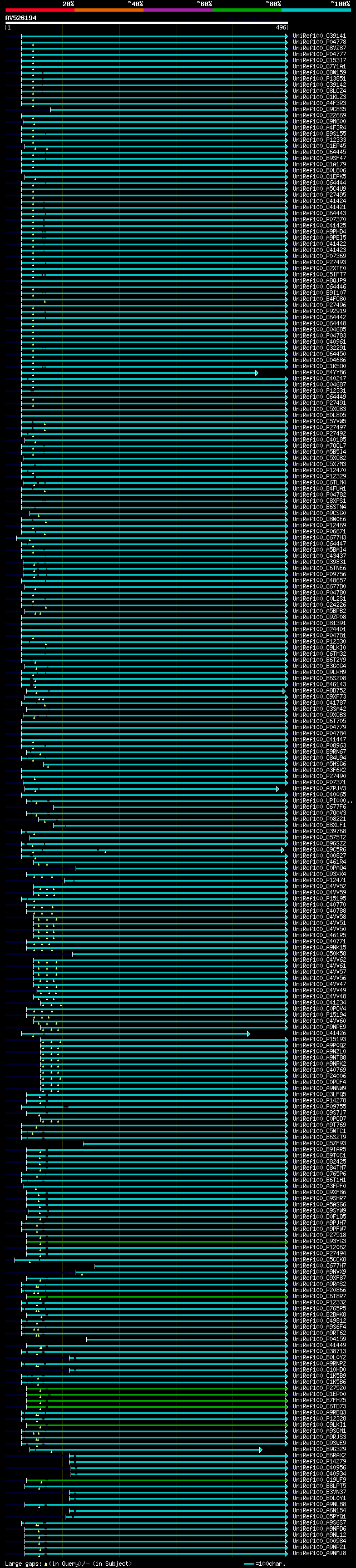Click the UniRef100_P12471 label

(x=319, y=880)
